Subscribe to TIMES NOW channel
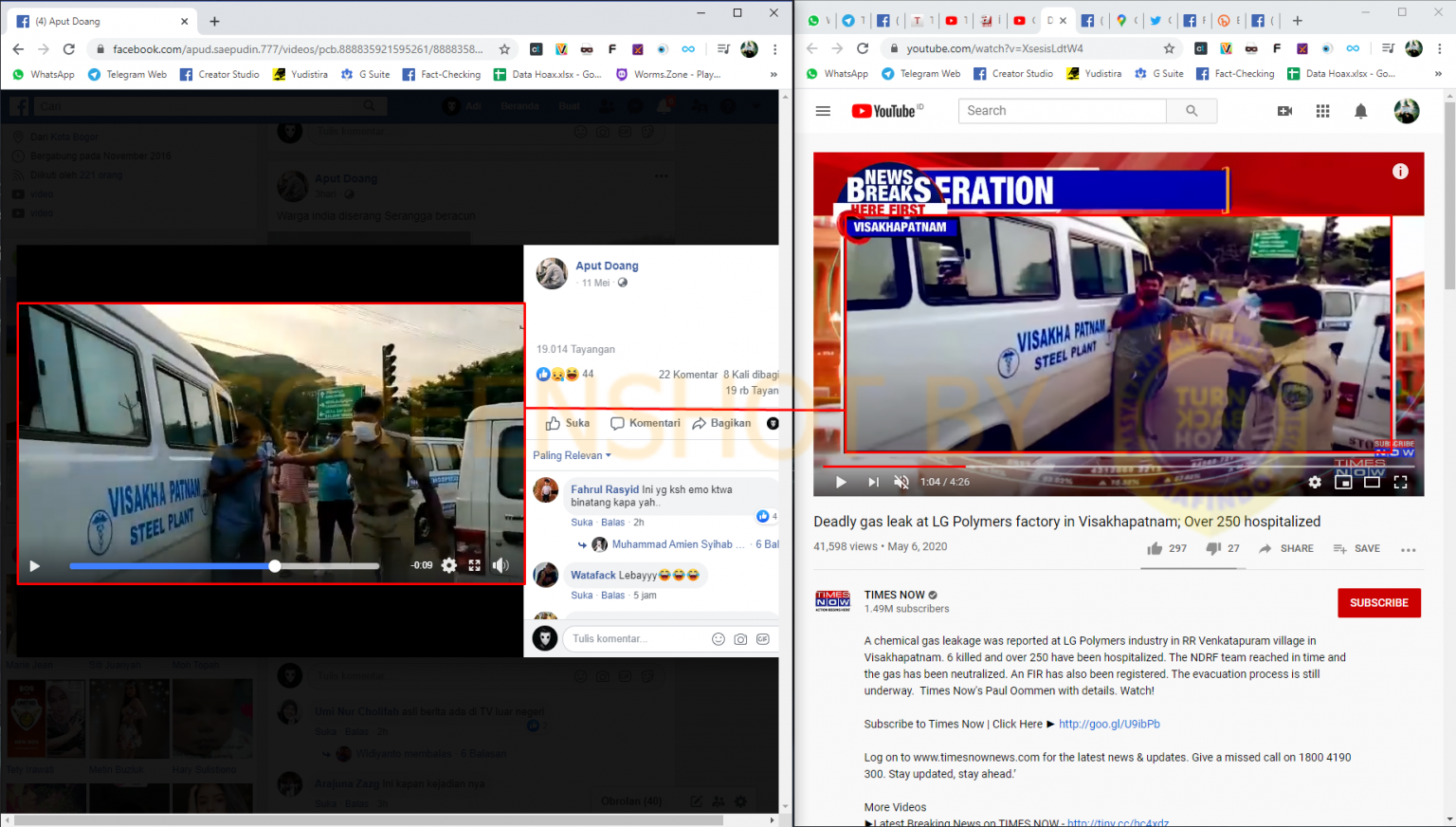 point(1379,603)
